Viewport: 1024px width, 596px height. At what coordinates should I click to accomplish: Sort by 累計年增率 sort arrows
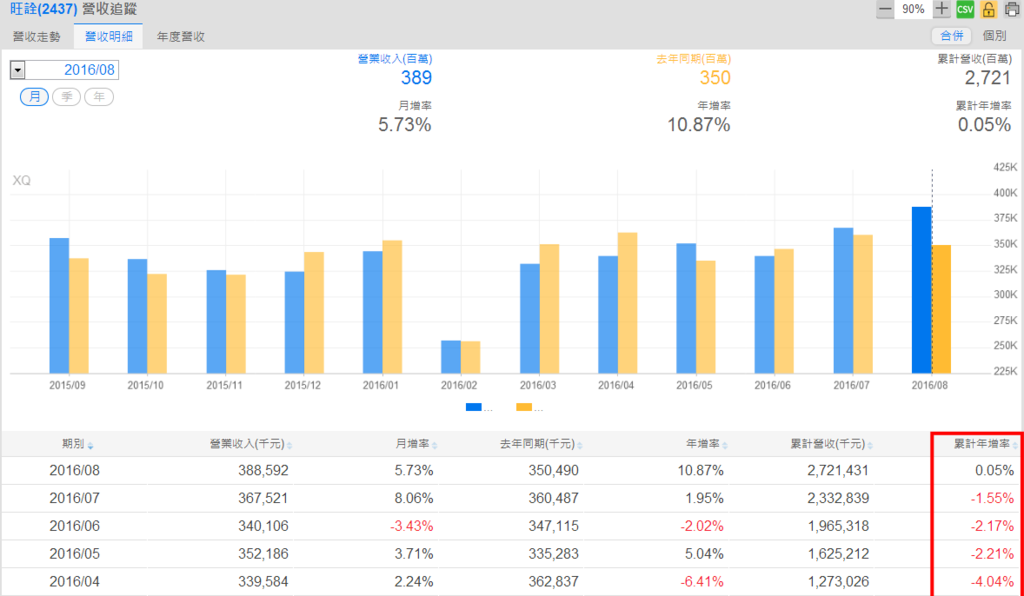[1016, 445]
